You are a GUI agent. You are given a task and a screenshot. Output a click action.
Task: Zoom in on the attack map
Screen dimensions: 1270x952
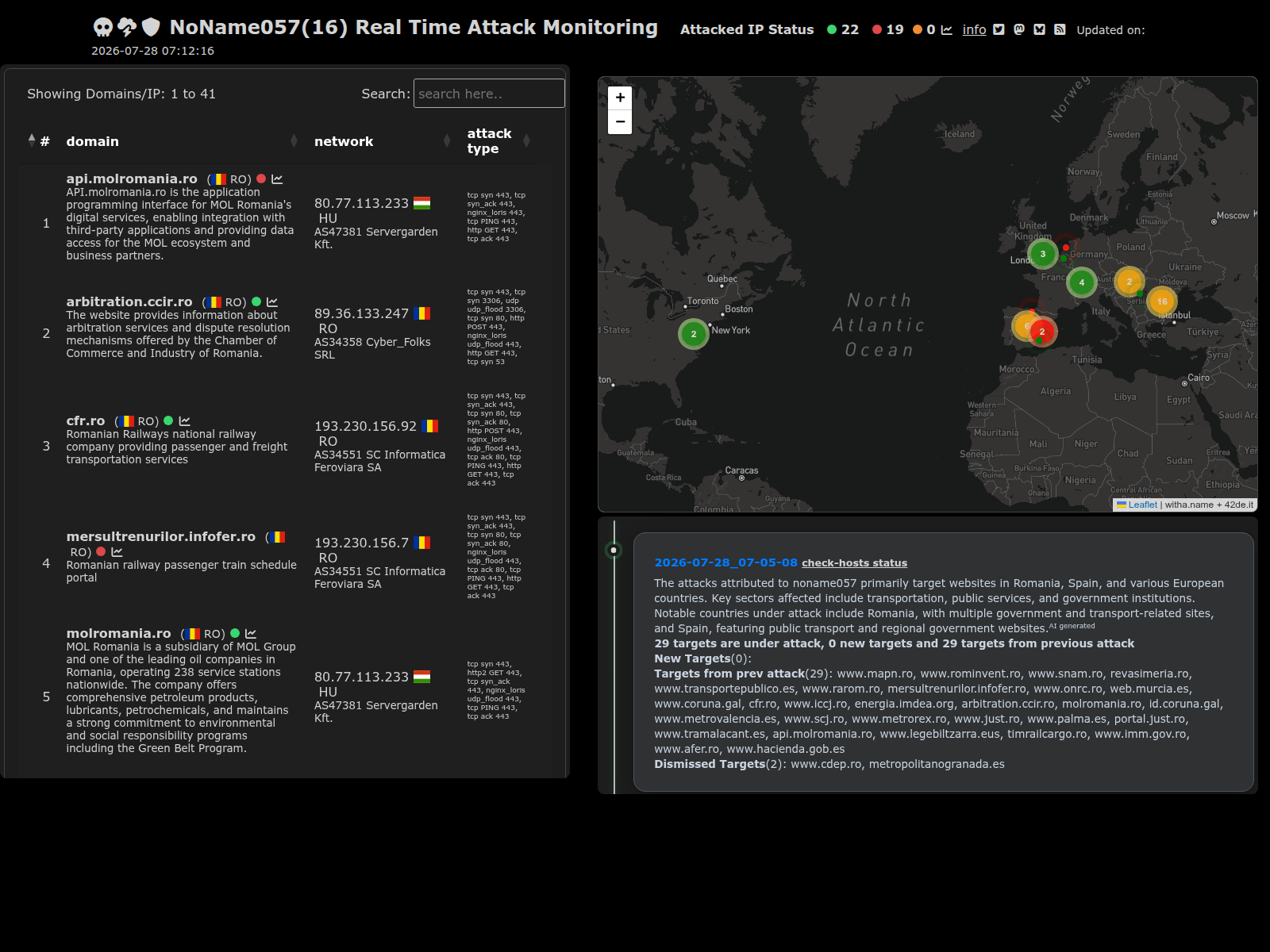(620, 98)
